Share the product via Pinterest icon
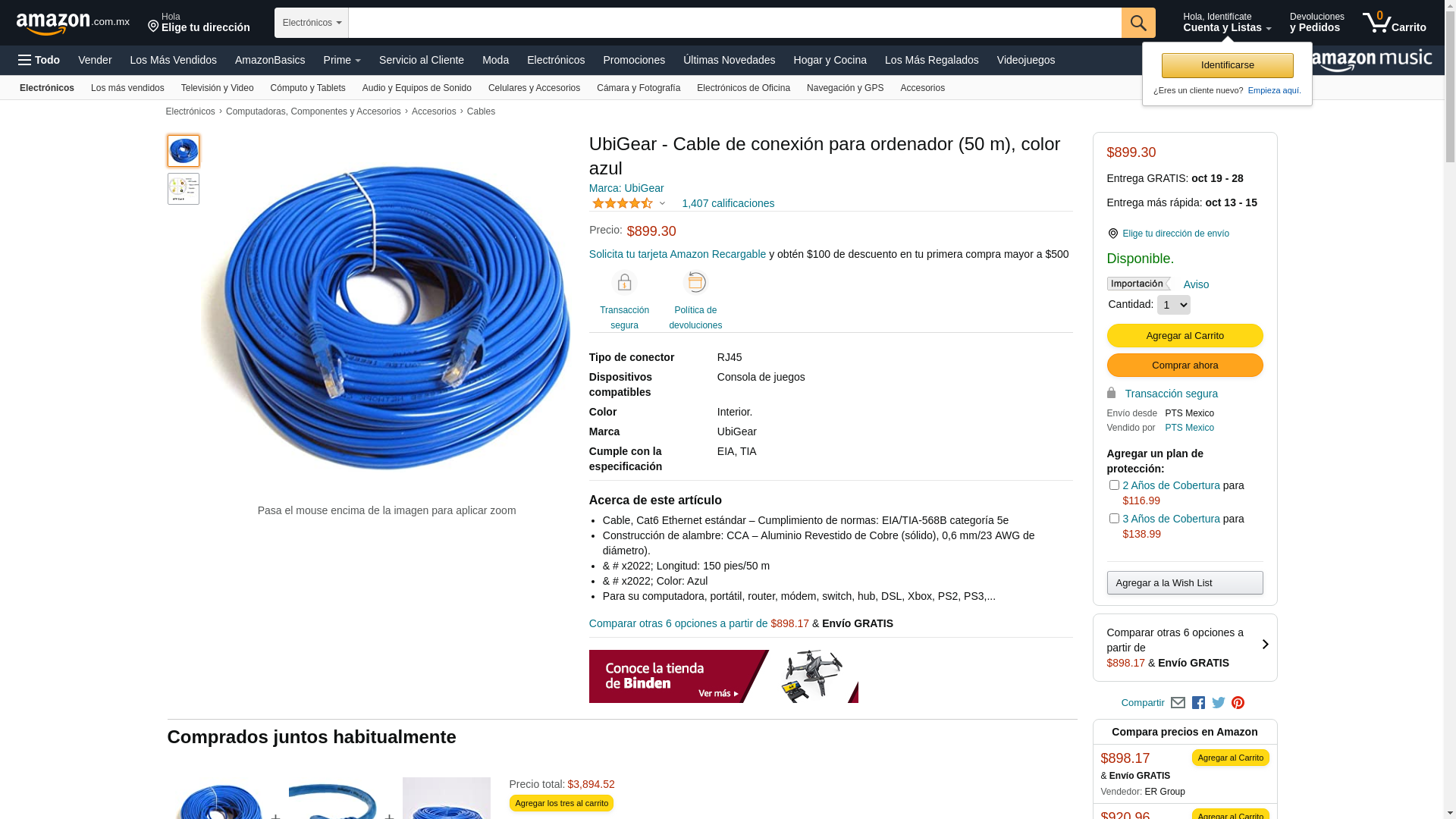This screenshot has width=1456, height=819. click(1238, 703)
